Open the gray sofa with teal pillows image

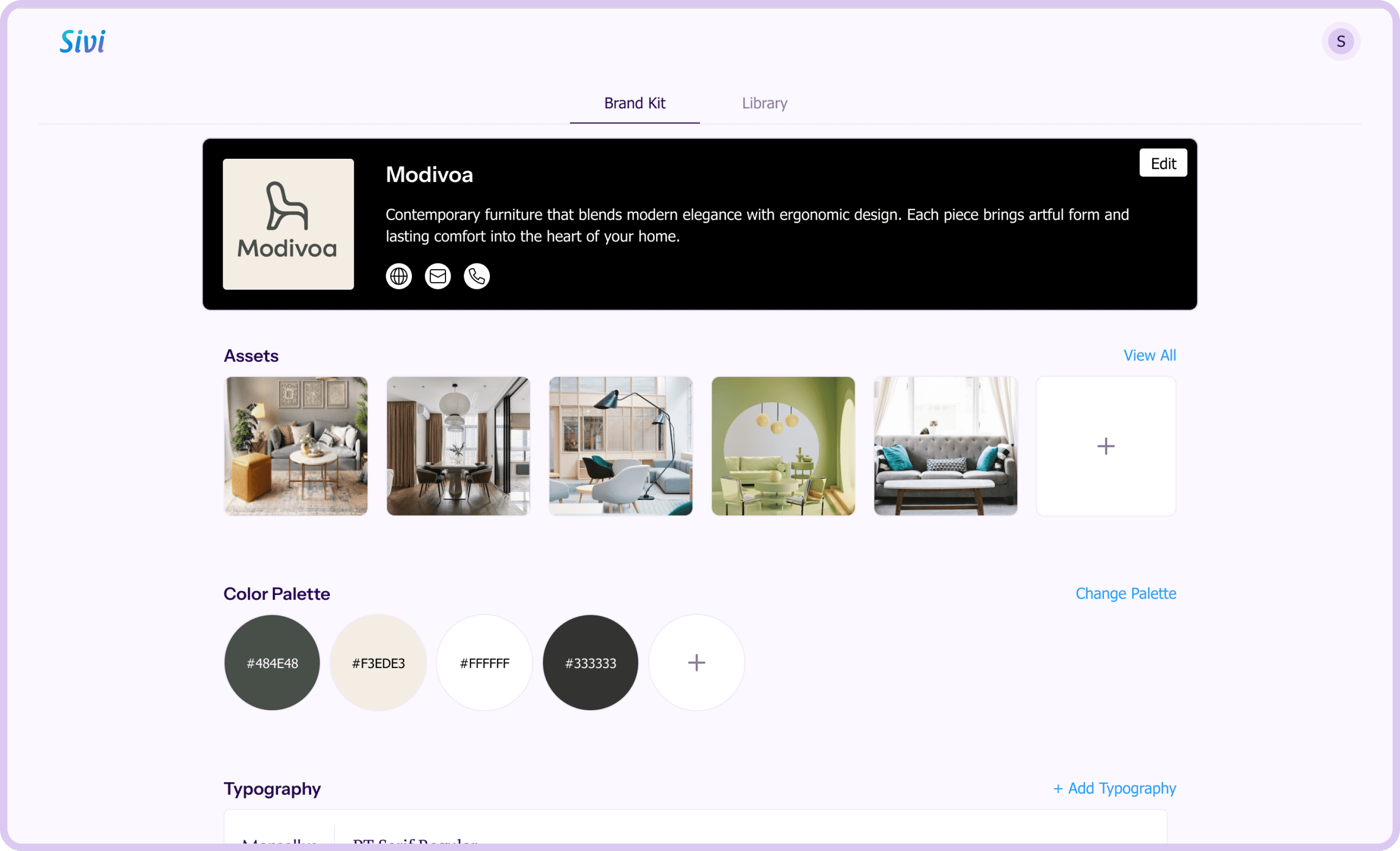point(946,446)
